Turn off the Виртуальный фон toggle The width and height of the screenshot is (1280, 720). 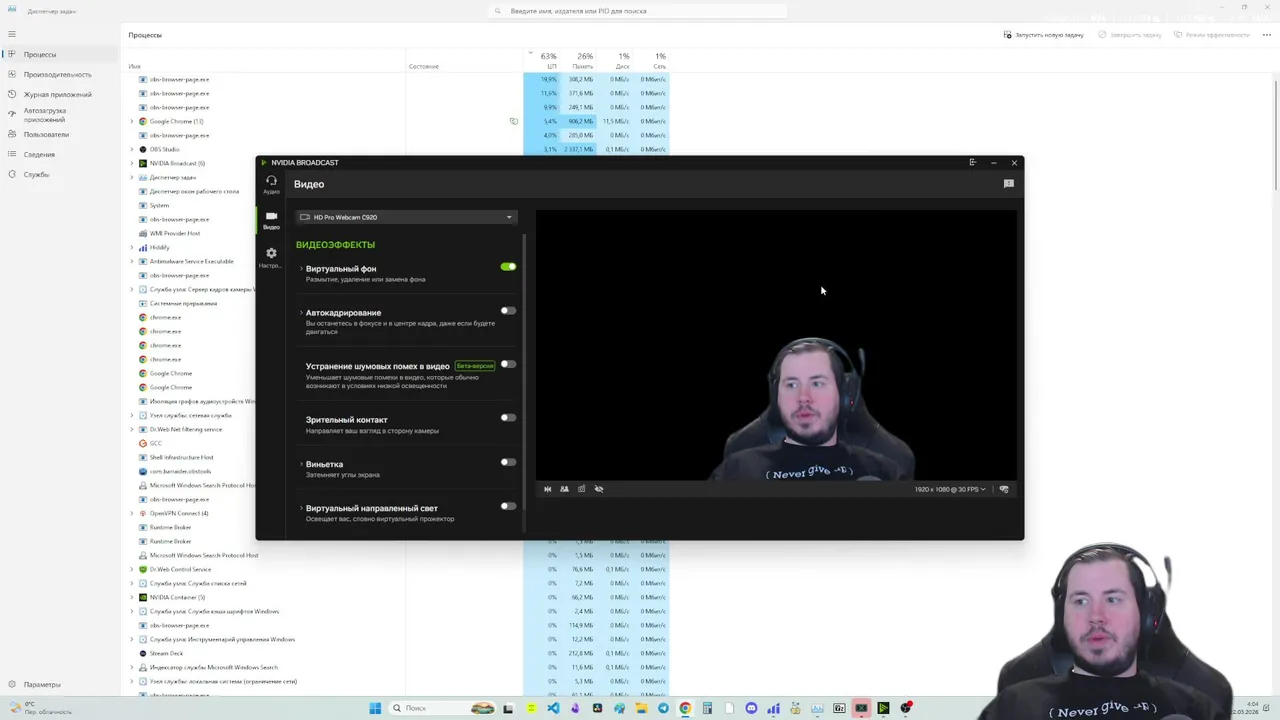click(508, 267)
